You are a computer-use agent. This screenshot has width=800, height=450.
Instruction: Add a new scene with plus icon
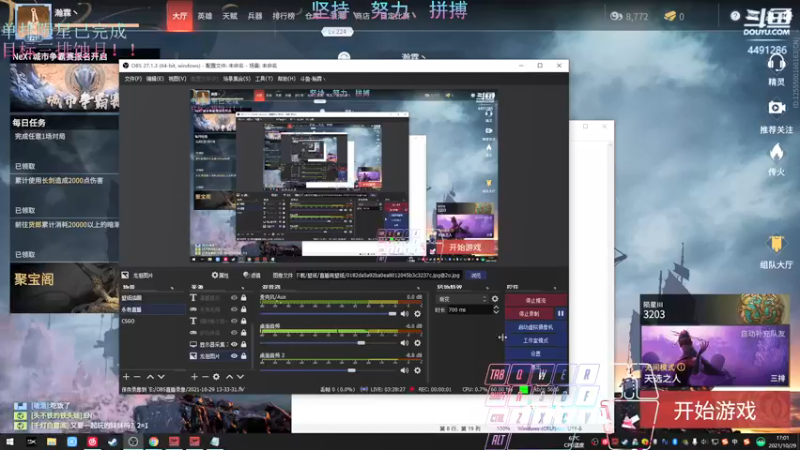click(x=126, y=377)
